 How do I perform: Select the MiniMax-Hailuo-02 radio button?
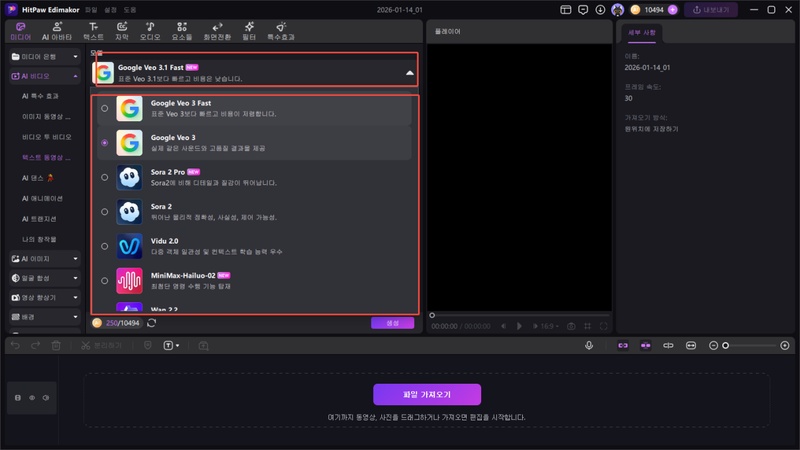105,281
